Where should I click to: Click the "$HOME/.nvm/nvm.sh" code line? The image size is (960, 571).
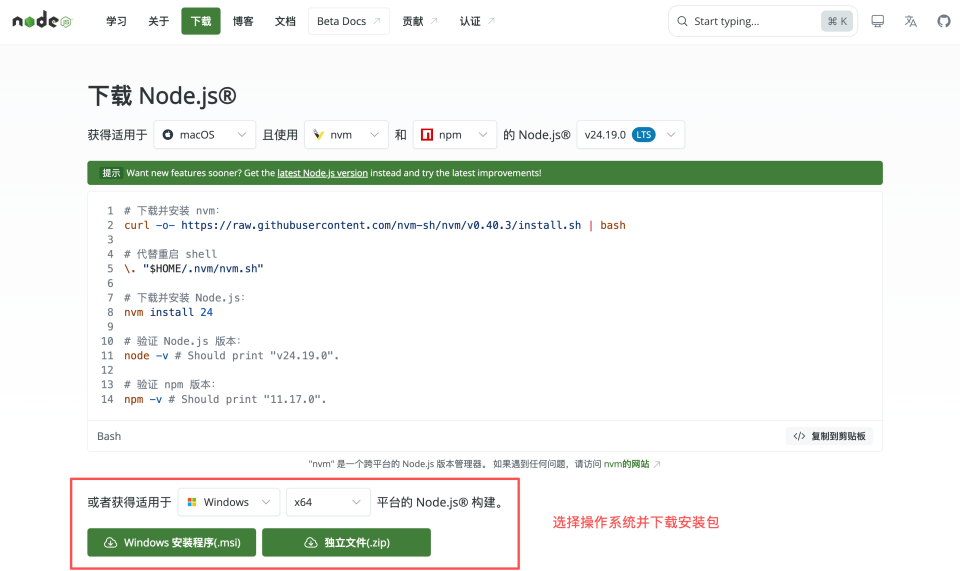[x=193, y=269]
